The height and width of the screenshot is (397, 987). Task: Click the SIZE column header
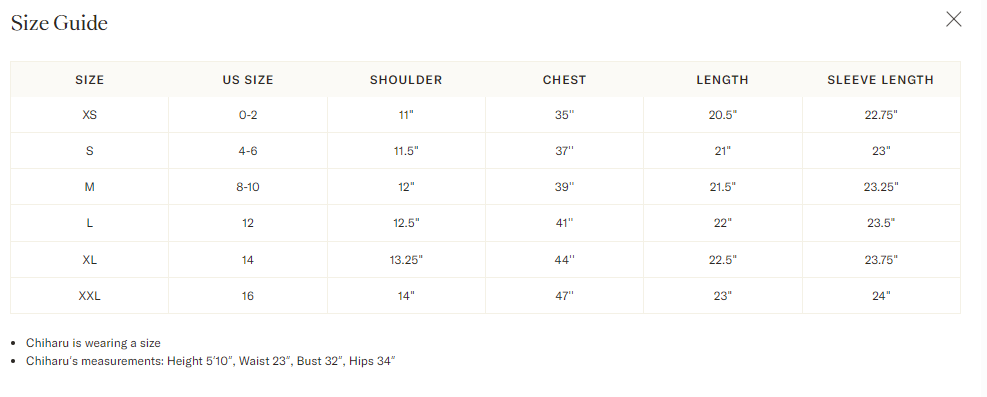coord(89,80)
